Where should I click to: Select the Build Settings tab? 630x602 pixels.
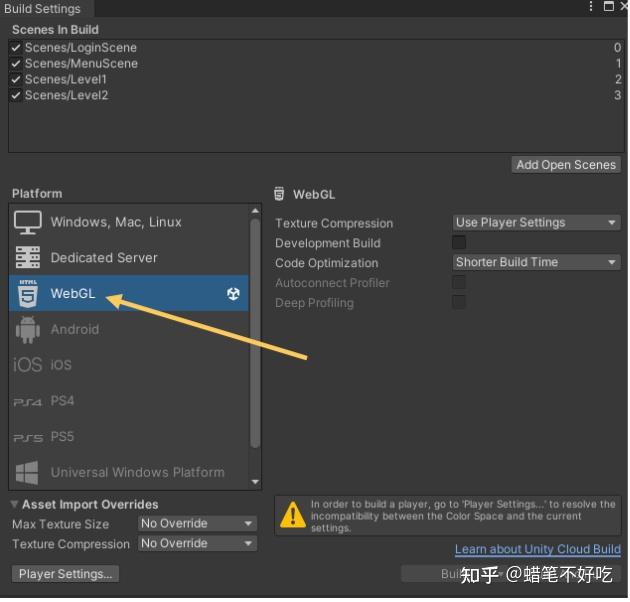43,8
